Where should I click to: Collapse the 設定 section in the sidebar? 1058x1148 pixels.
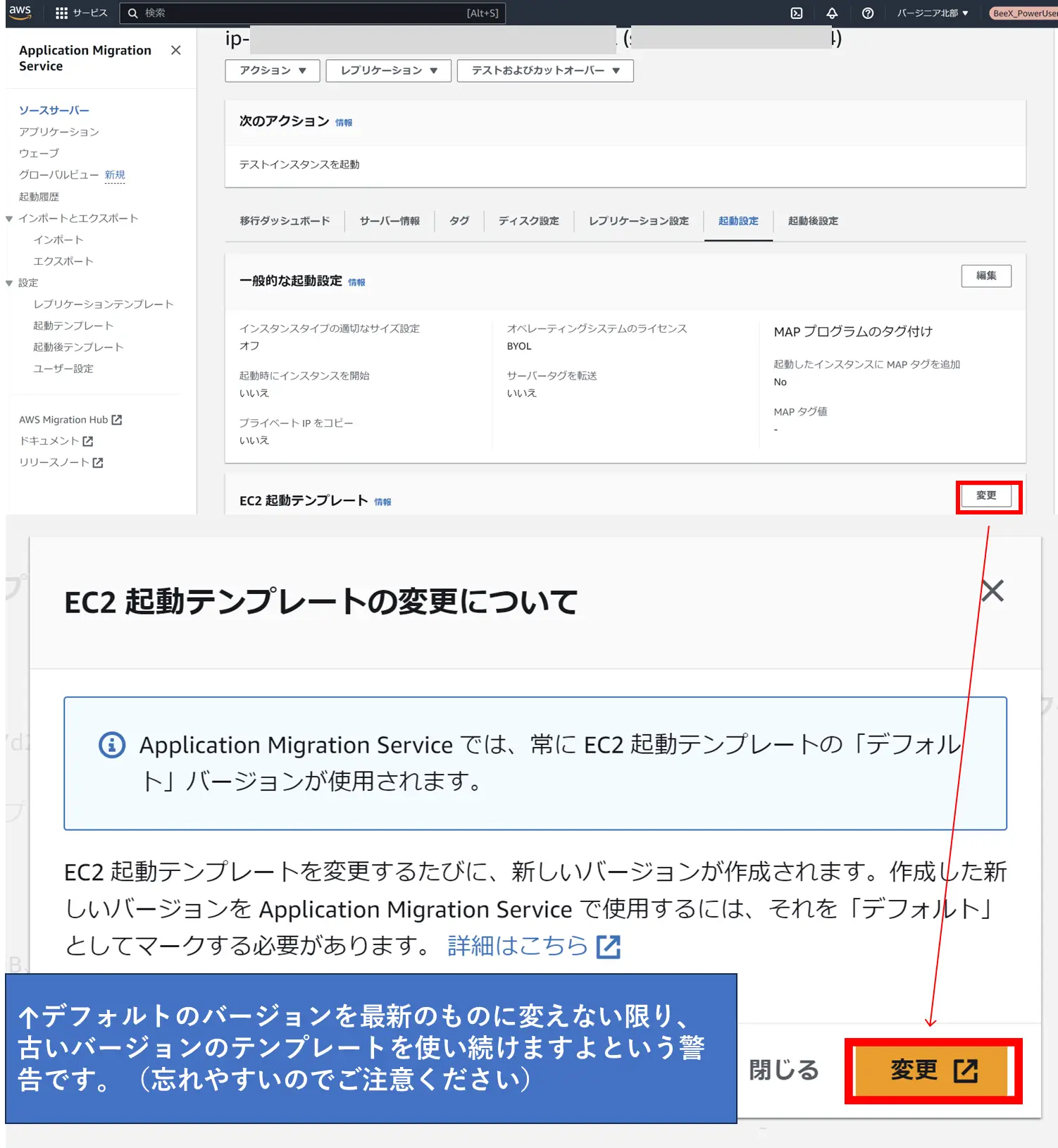coord(9,283)
